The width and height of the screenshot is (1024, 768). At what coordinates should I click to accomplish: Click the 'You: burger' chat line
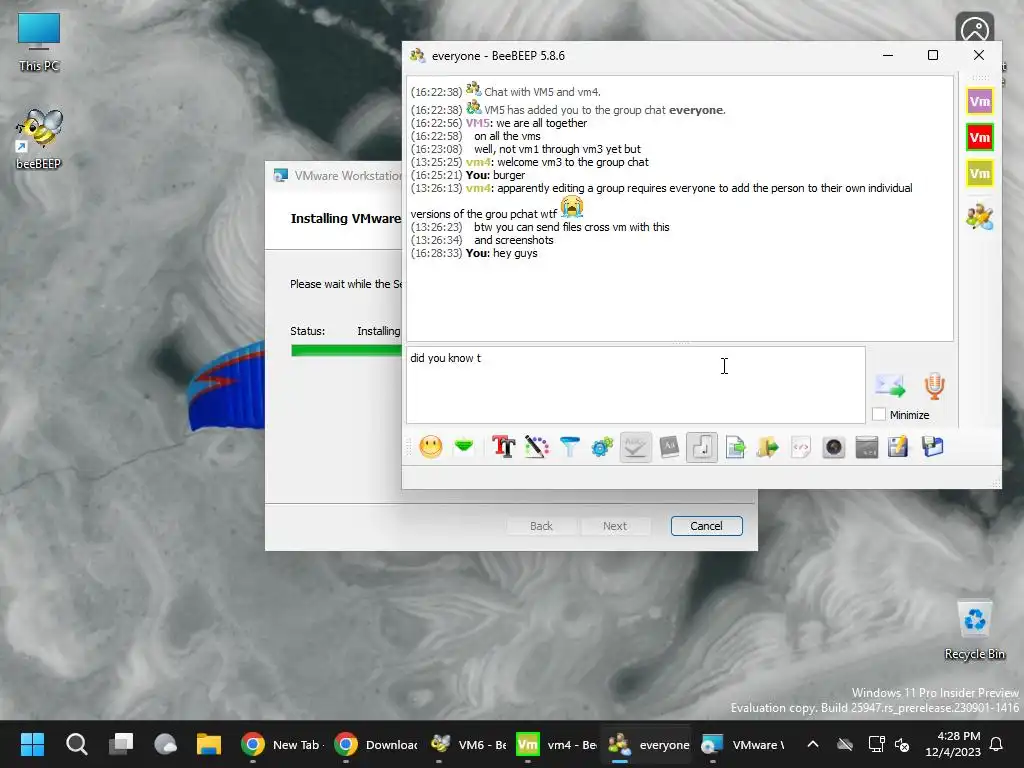(x=495, y=175)
